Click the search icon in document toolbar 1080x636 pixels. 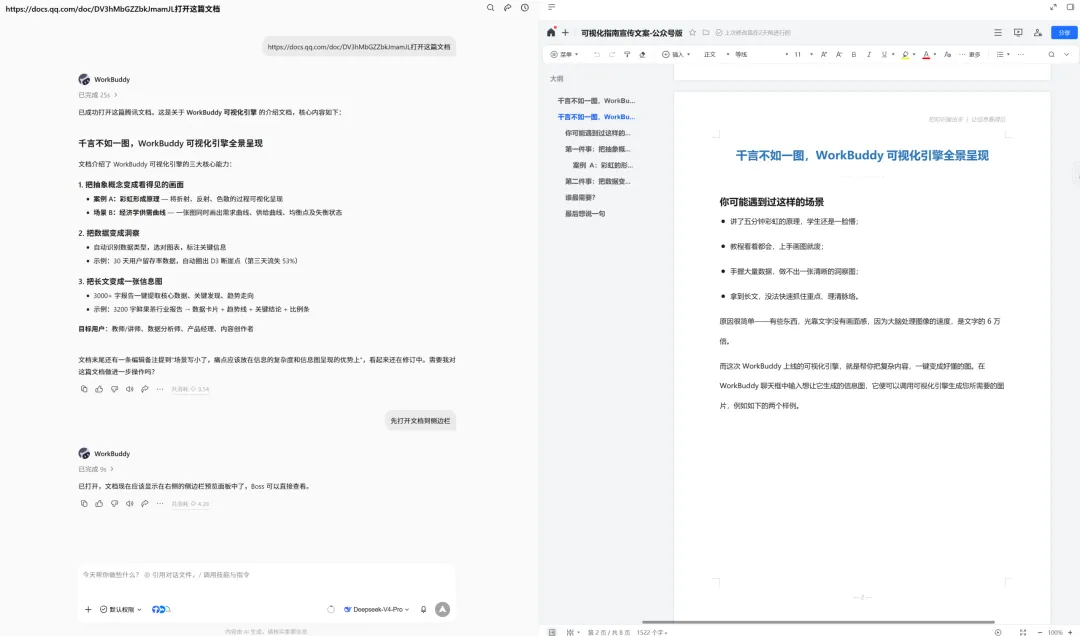click(x=1051, y=54)
